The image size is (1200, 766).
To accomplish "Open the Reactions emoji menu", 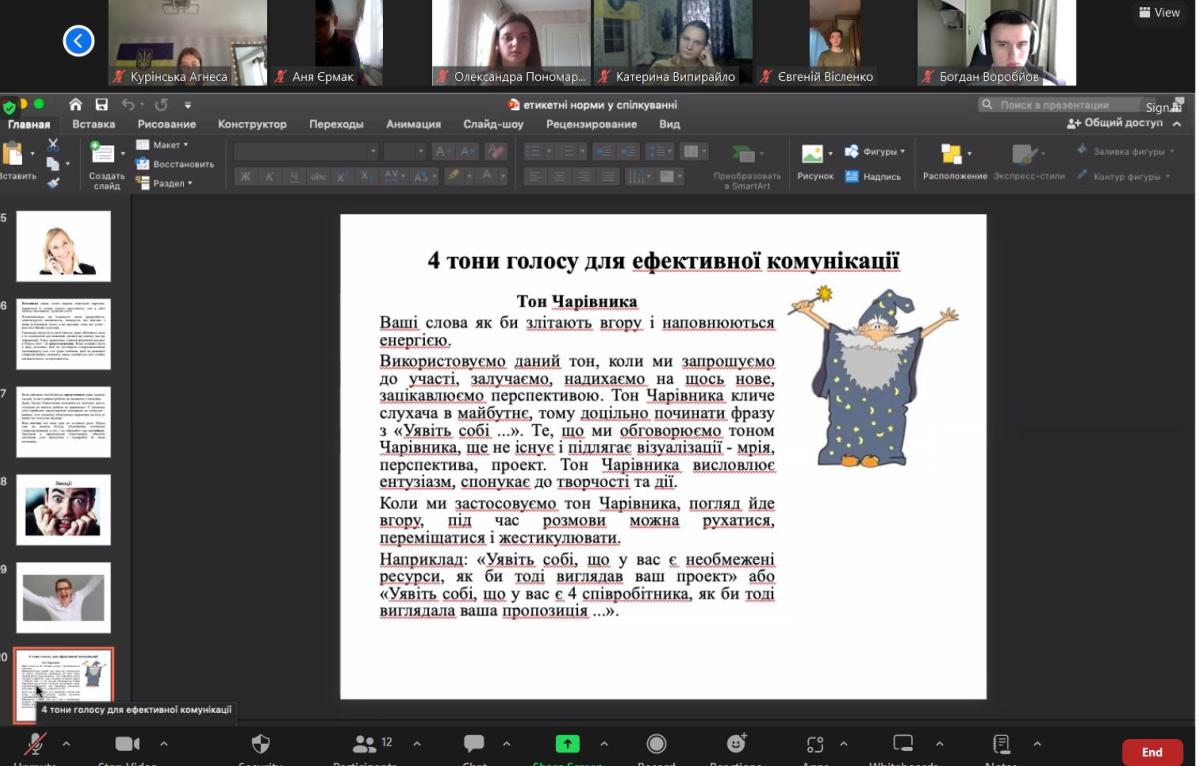I will 736,744.
